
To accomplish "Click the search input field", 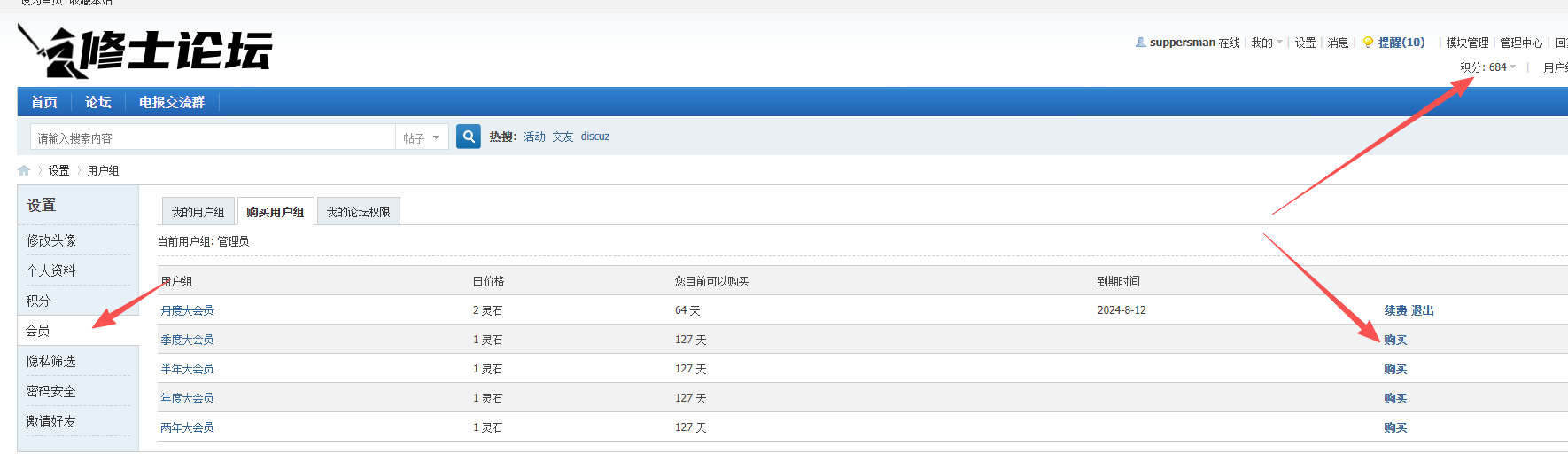I will click(x=213, y=137).
